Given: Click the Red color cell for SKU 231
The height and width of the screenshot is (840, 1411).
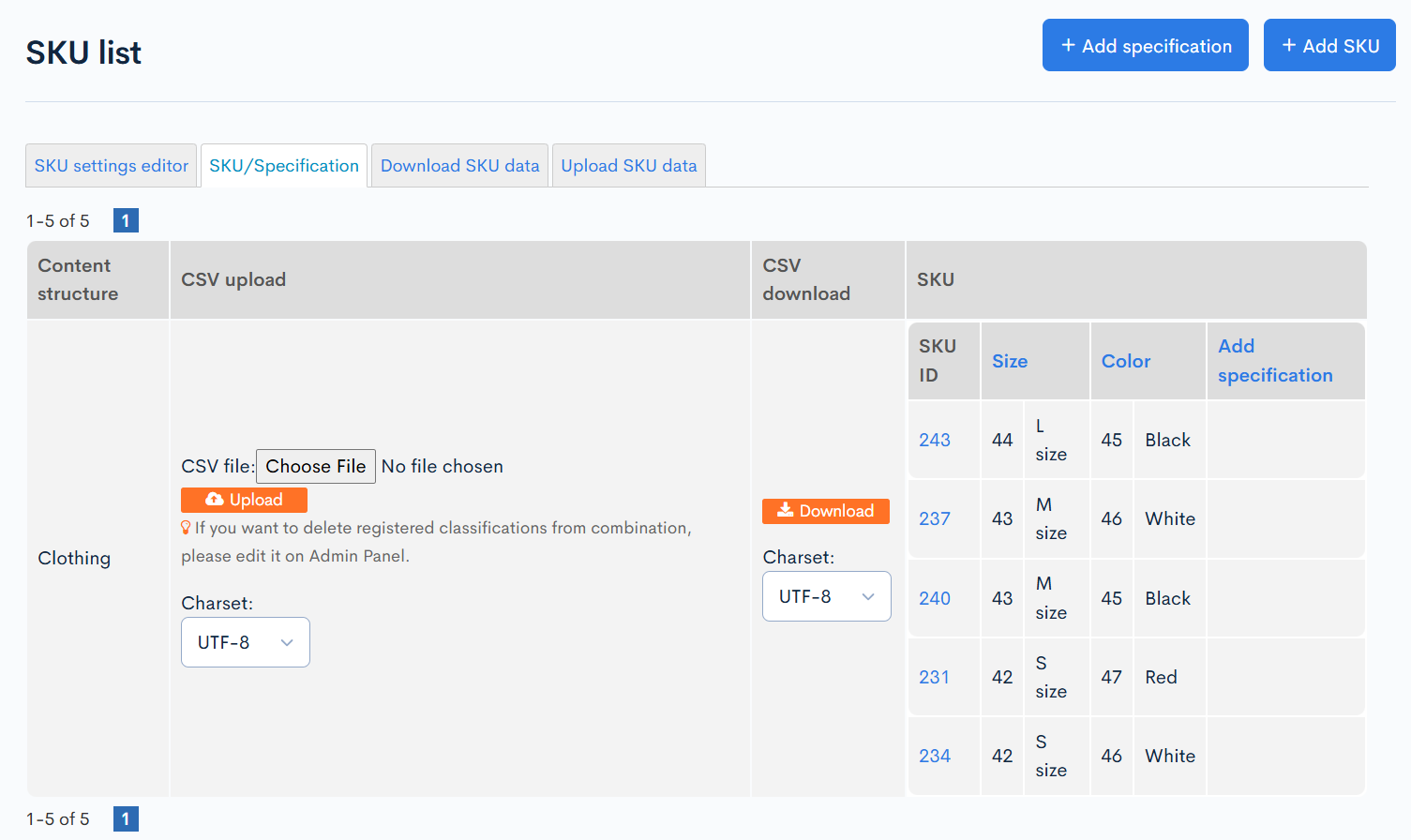Looking at the screenshot, I should (1170, 677).
